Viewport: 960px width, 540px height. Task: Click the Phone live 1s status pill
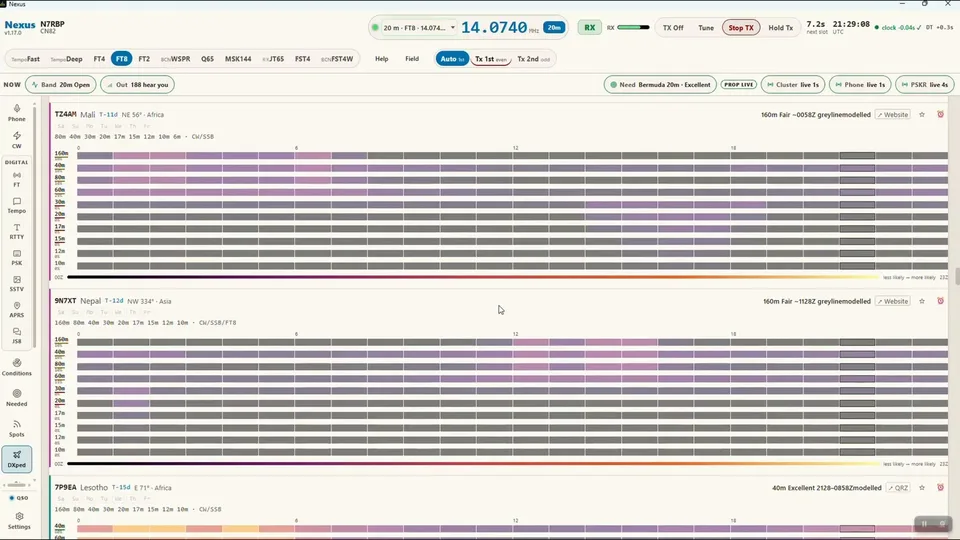(860, 84)
